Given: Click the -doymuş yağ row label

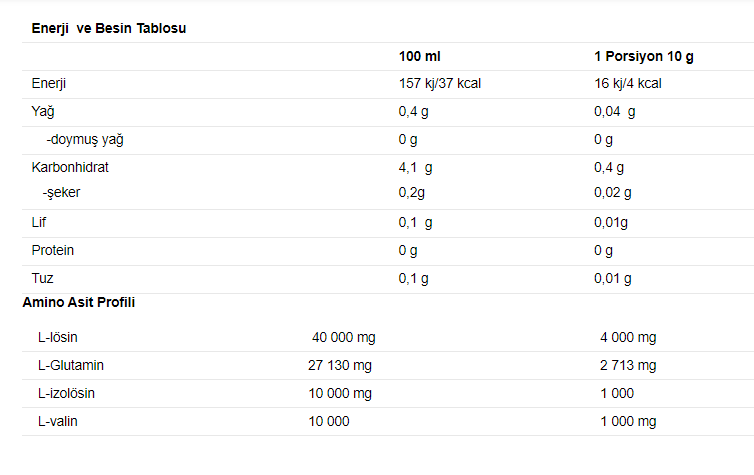Looking at the screenshot, I should tap(85, 139).
